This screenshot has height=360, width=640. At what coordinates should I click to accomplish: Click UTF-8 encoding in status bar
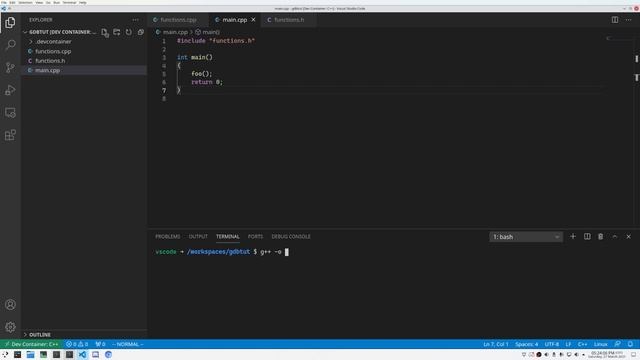tap(552, 344)
